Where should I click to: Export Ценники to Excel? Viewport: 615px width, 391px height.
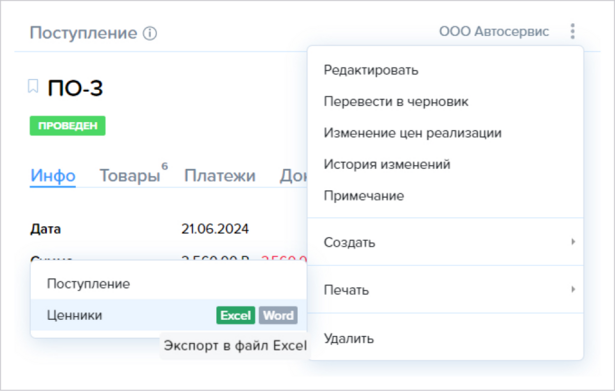coord(235,315)
